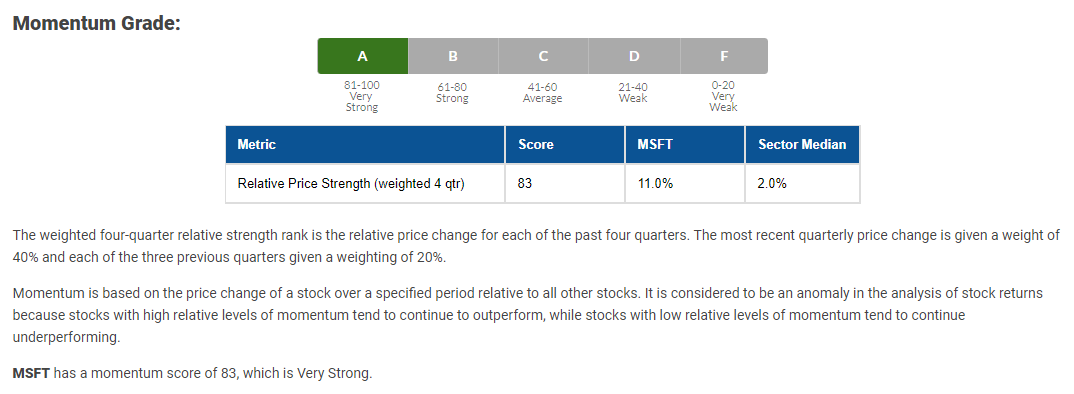
Task: Click the 0-20 Very Weak label
Action: 723,97
